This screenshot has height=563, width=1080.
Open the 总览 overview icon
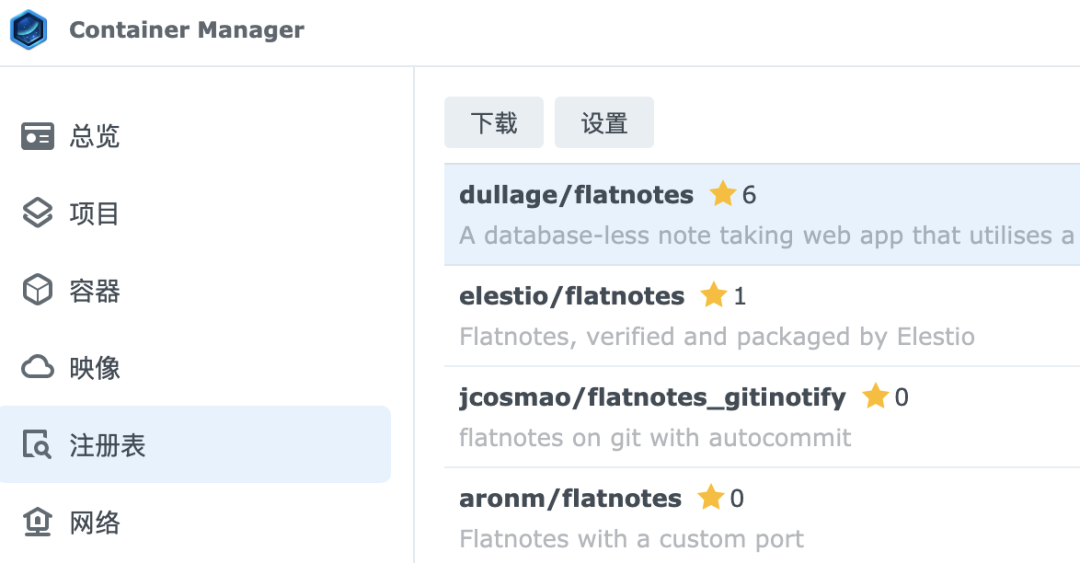38,136
